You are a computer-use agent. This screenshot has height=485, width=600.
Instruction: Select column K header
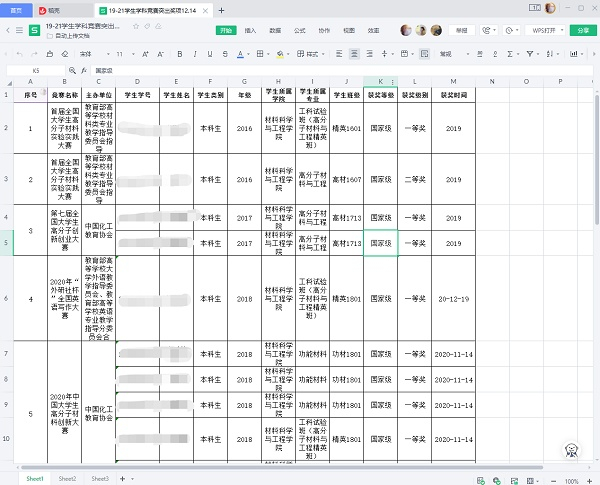(380, 82)
